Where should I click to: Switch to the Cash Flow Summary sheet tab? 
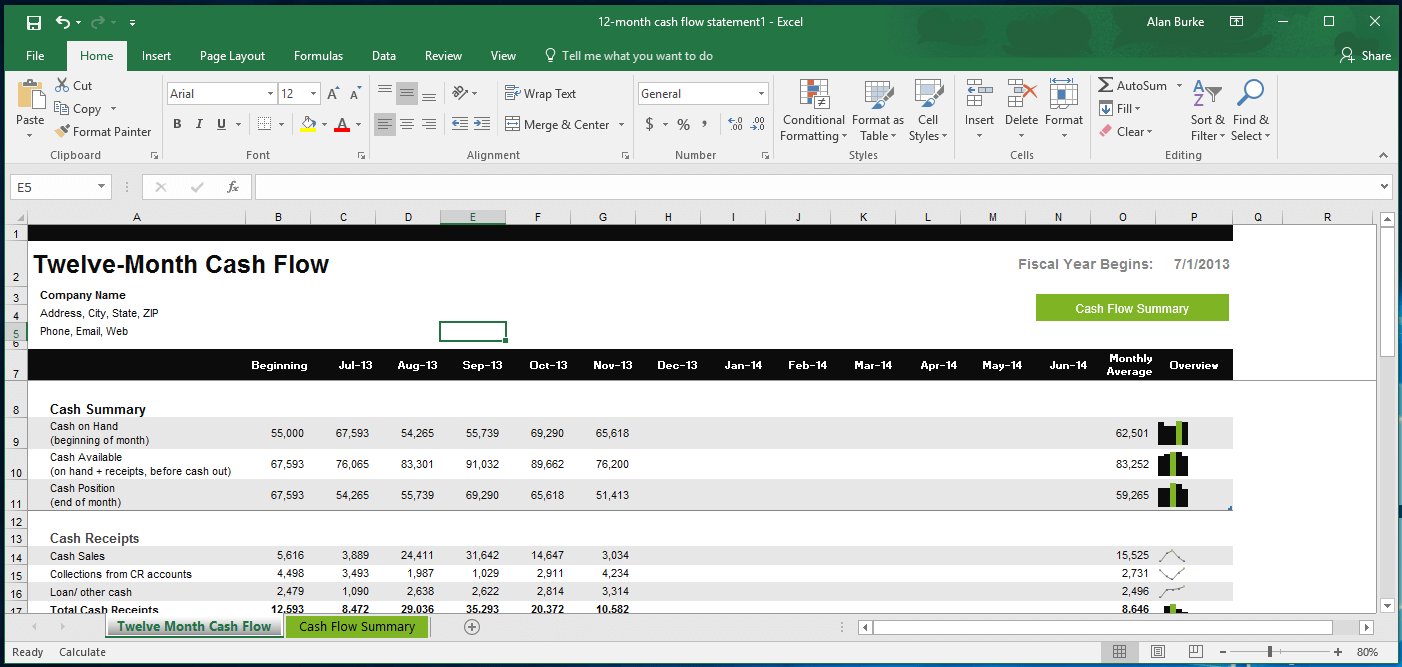[357, 627]
